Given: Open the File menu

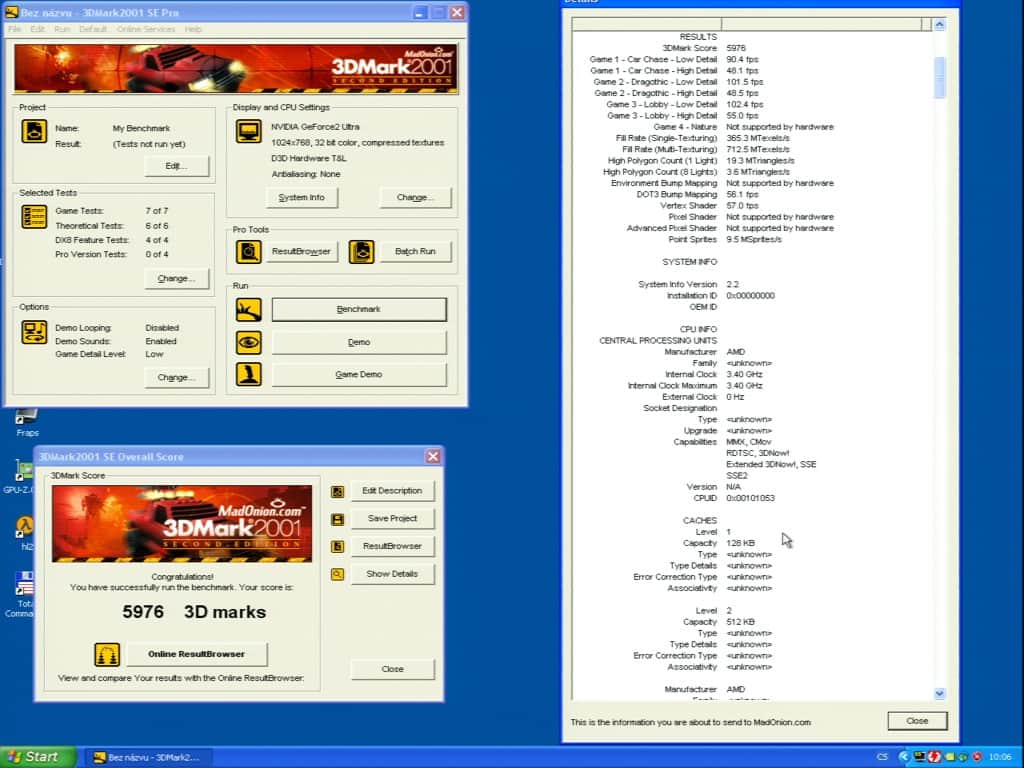Looking at the screenshot, I should (14, 29).
